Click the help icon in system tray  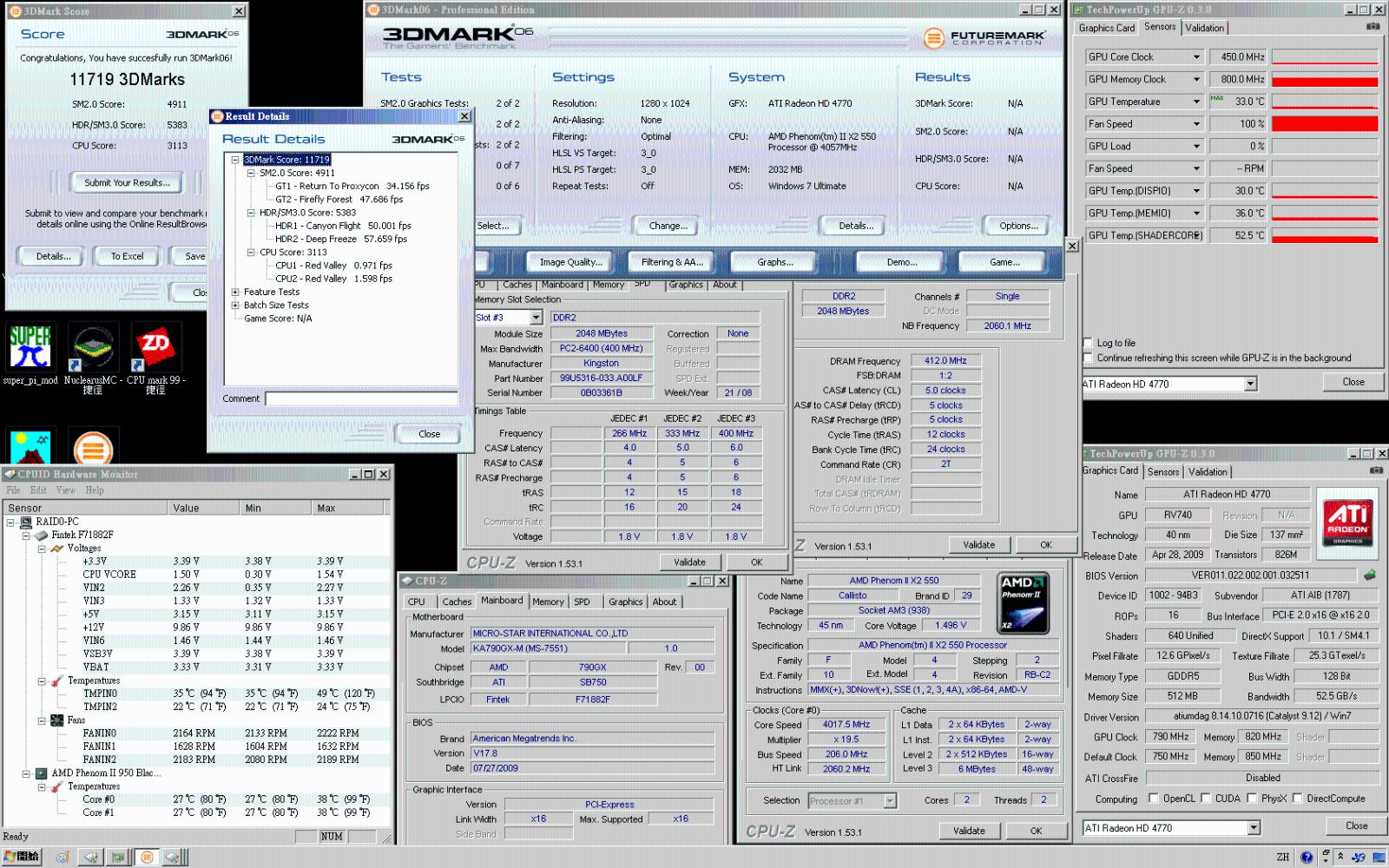pyautogui.click(x=1307, y=858)
